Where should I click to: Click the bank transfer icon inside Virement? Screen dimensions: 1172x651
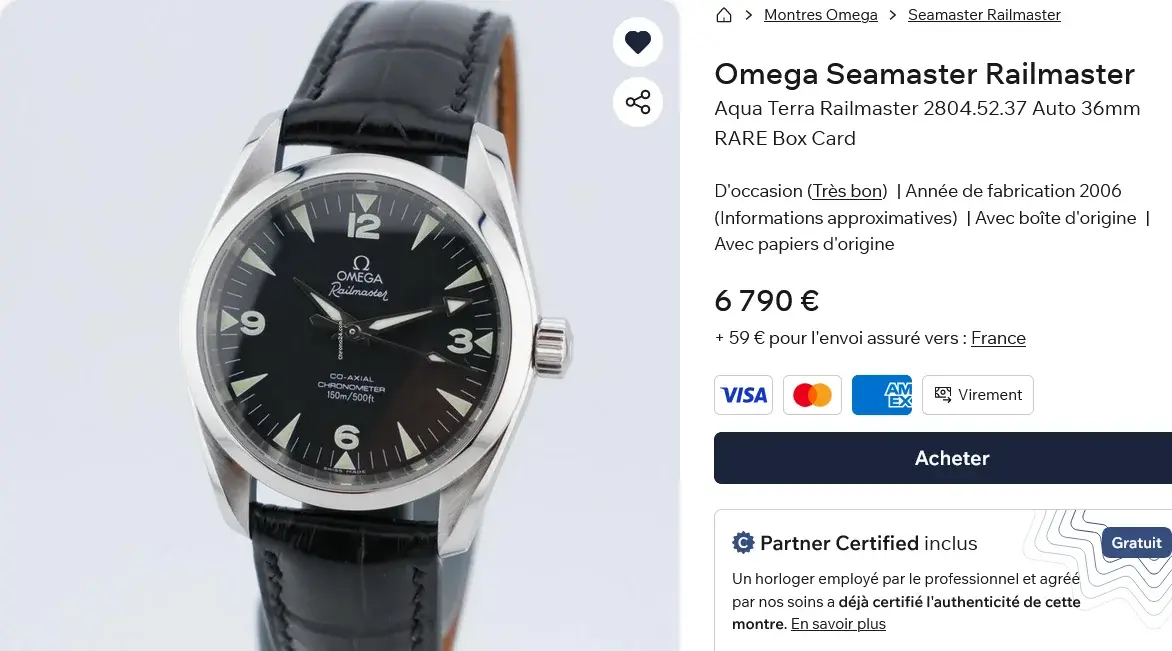coord(941,395)
